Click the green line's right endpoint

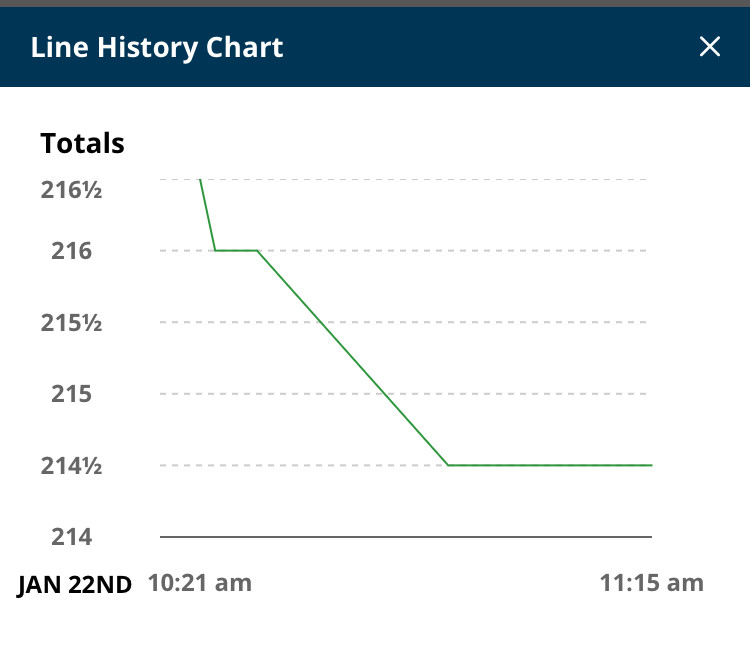coord(651,465)
